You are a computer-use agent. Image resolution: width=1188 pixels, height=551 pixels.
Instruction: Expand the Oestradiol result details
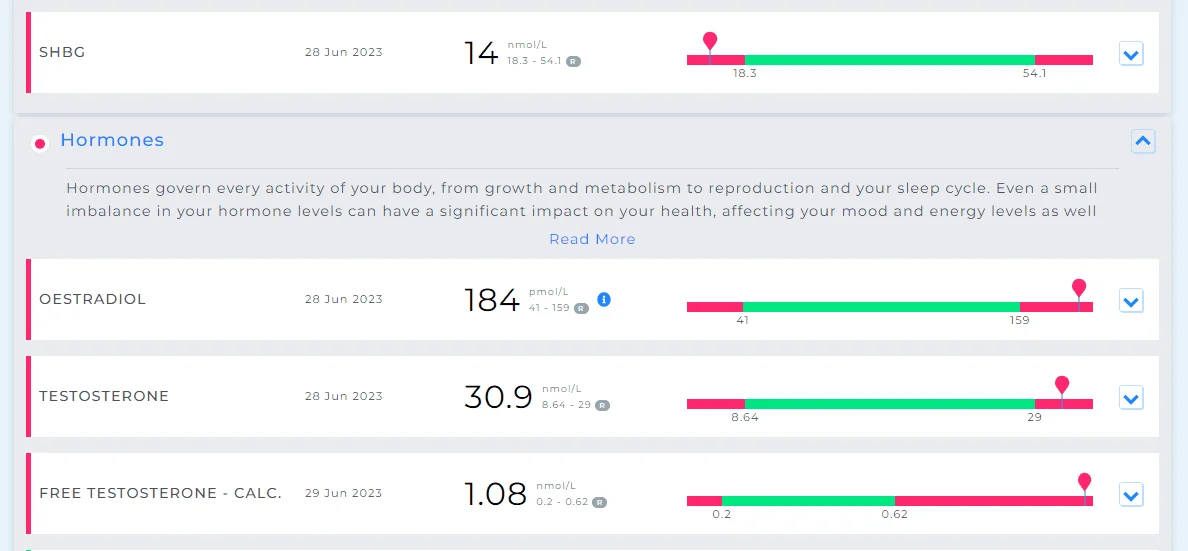(1131, 301)
